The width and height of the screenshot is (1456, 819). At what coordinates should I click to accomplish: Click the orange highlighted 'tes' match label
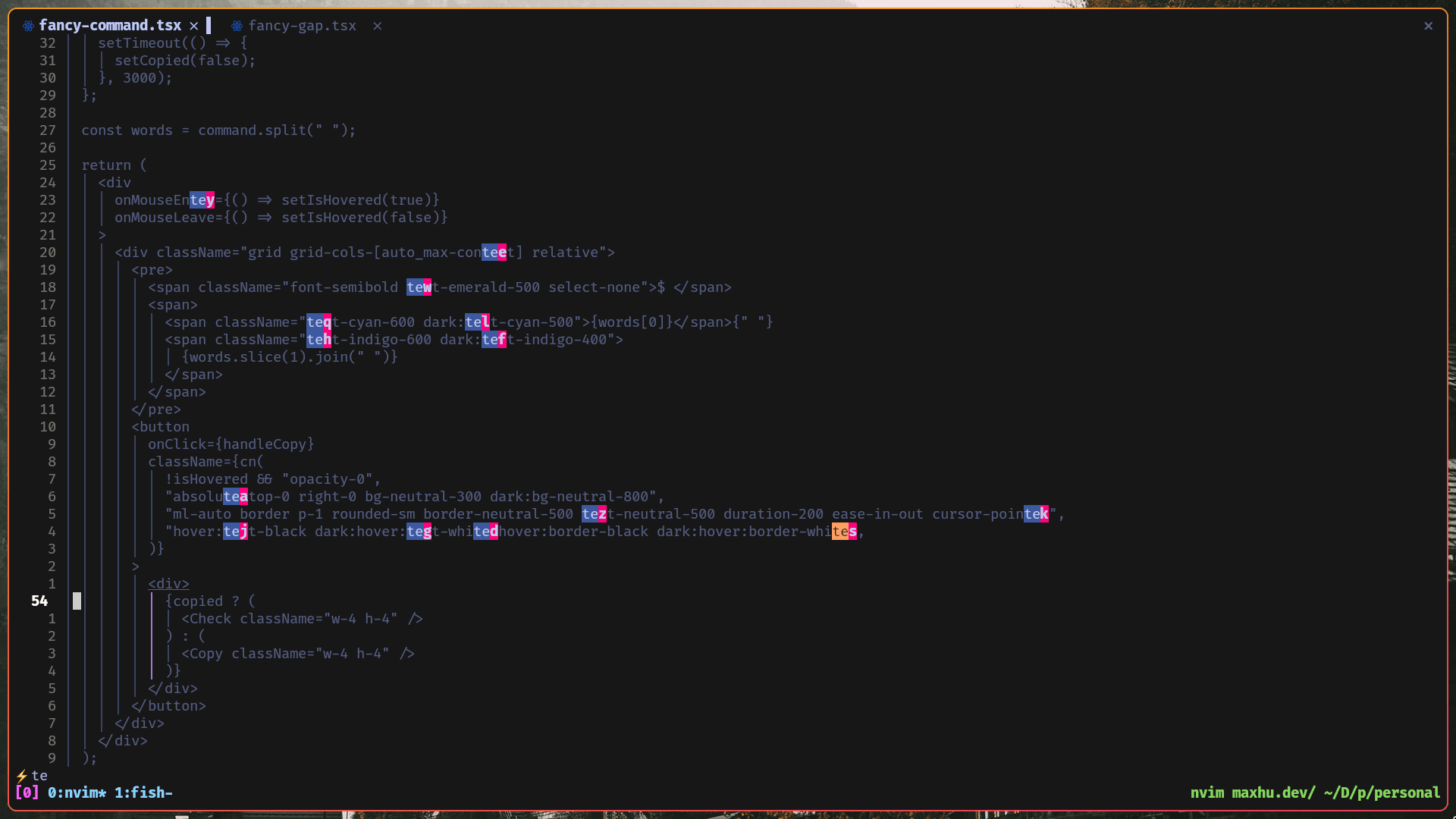(844, 532)
